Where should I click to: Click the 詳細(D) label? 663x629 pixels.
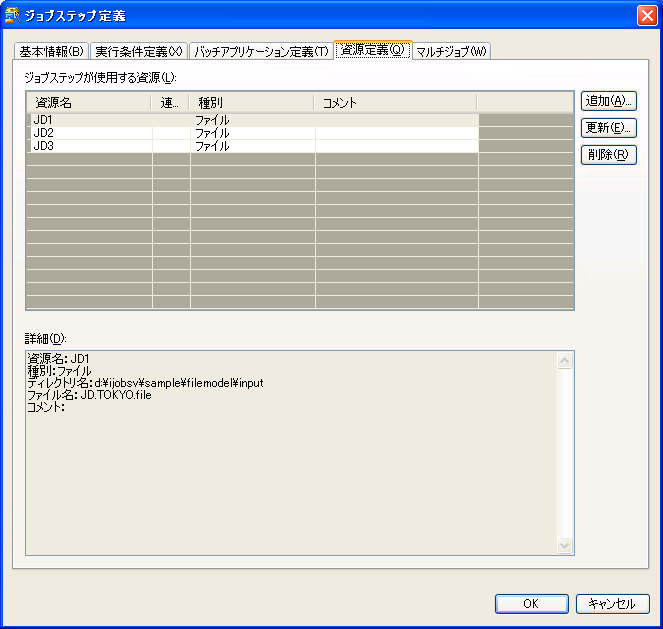(45, 339)
